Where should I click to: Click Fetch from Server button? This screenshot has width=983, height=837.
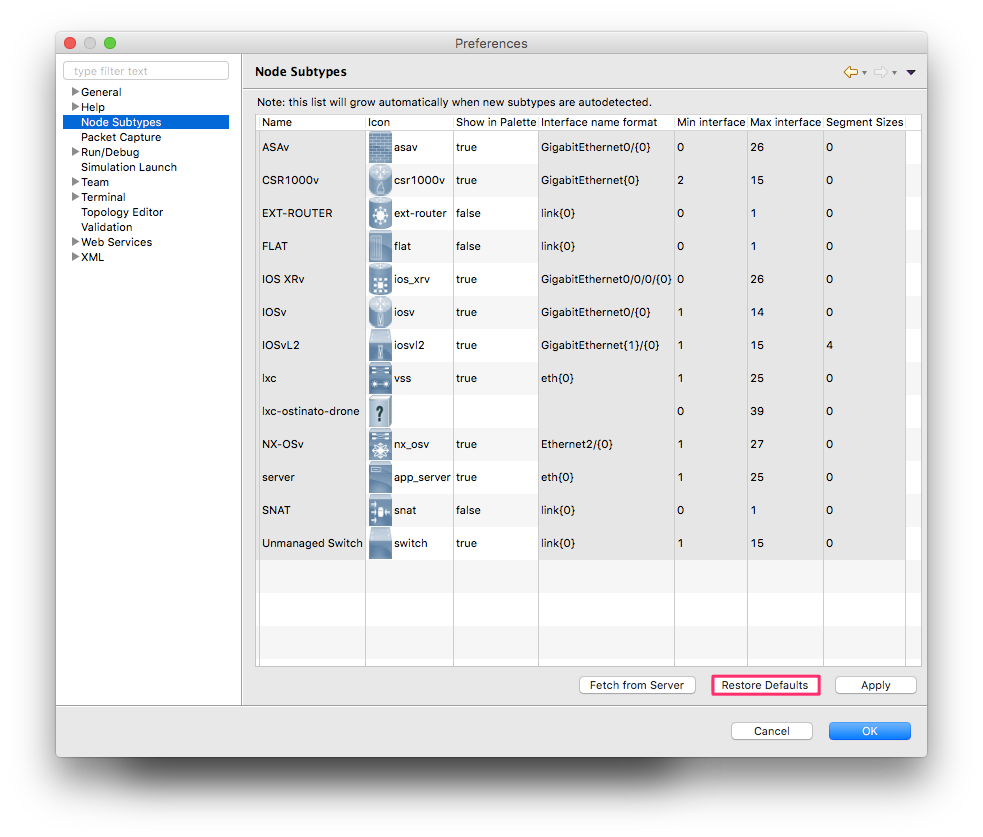(637, 685)
